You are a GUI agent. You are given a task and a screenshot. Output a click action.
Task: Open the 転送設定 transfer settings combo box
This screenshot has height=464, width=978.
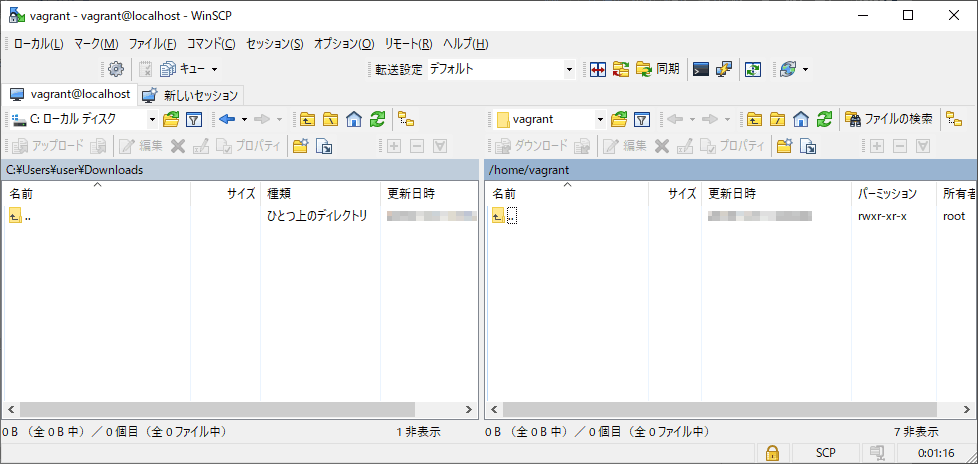501,69
